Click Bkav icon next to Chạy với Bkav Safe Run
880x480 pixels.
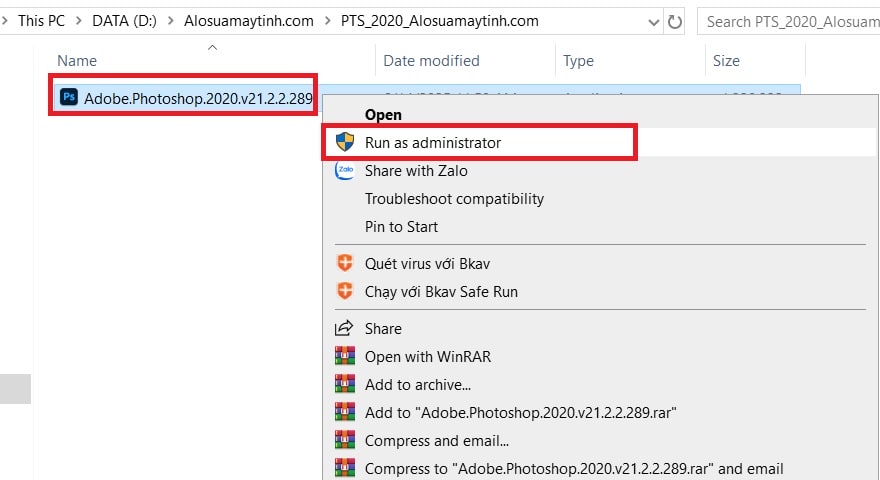click(x=345, y=291)
